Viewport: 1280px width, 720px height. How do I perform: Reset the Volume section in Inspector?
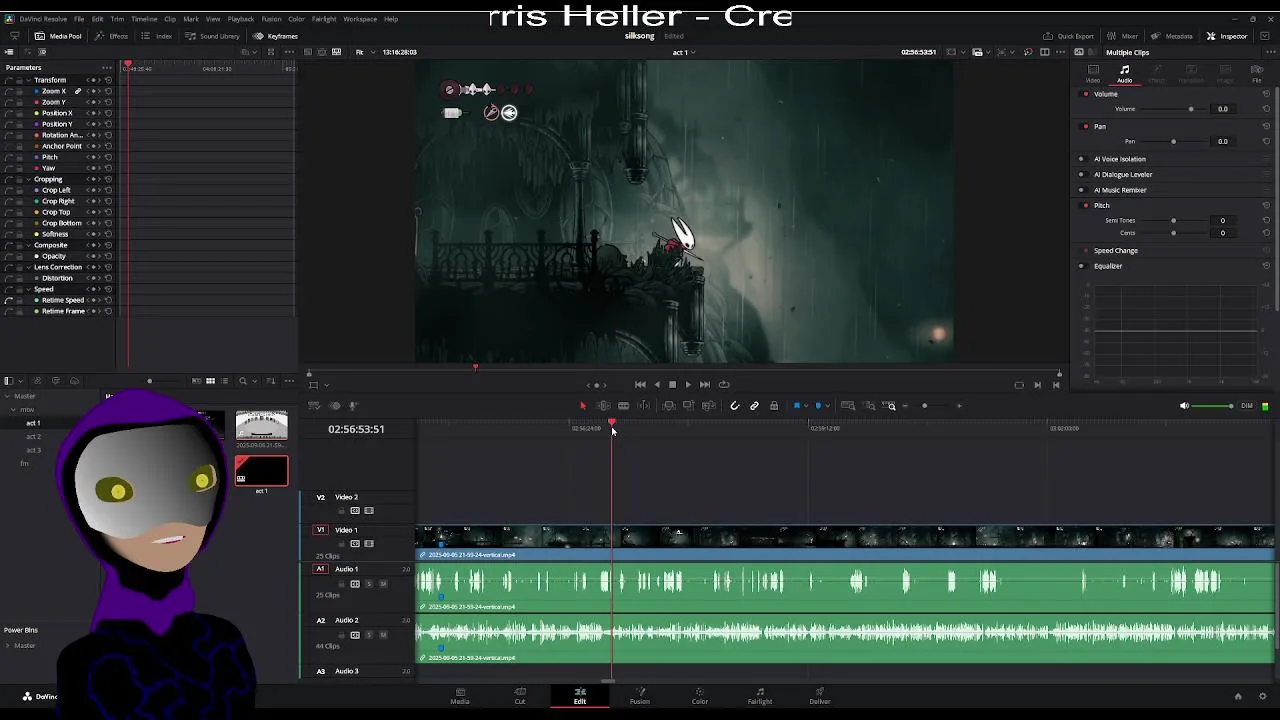pyautogui.click(x=1266, y=94)
